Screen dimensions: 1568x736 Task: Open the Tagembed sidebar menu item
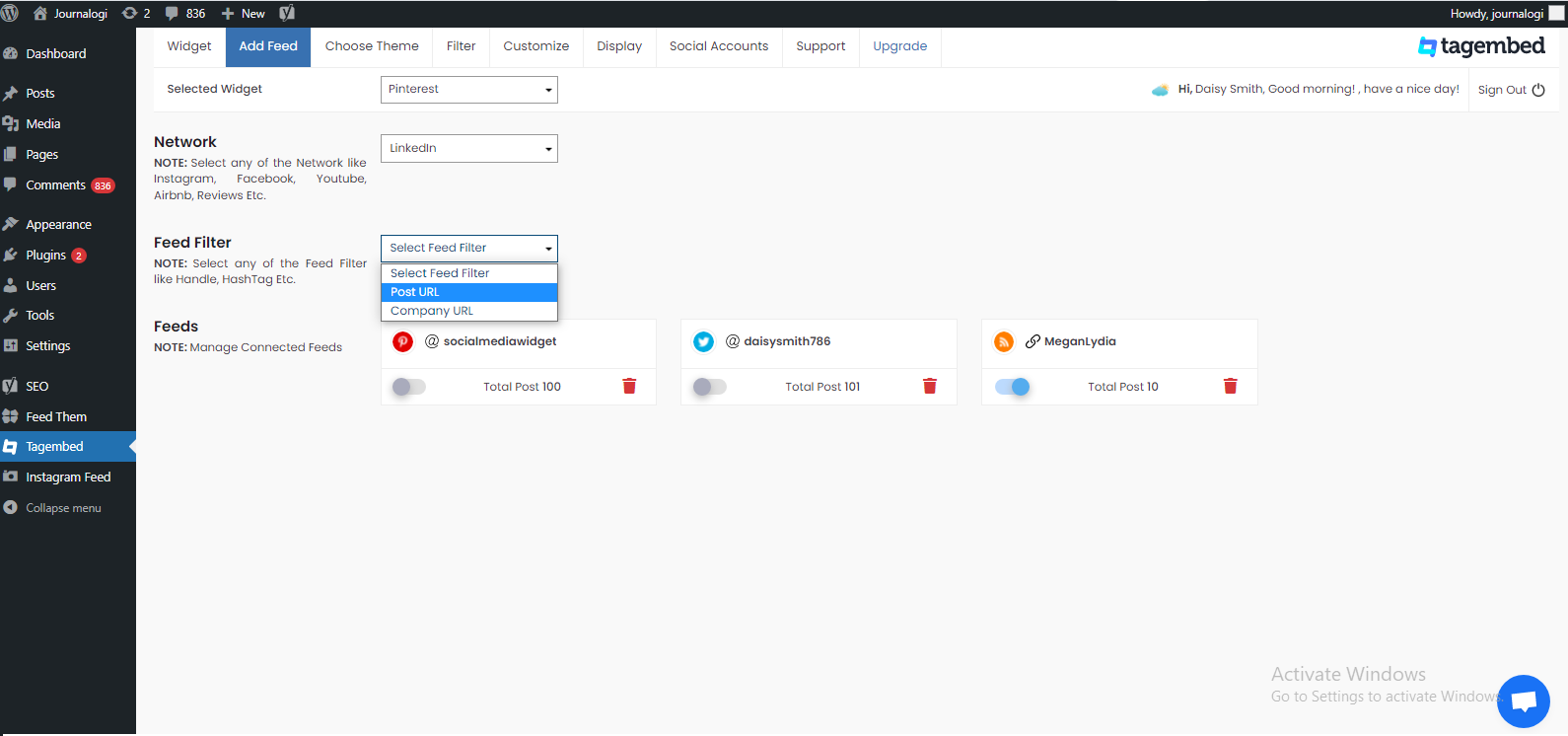click(x=68, y=446)
